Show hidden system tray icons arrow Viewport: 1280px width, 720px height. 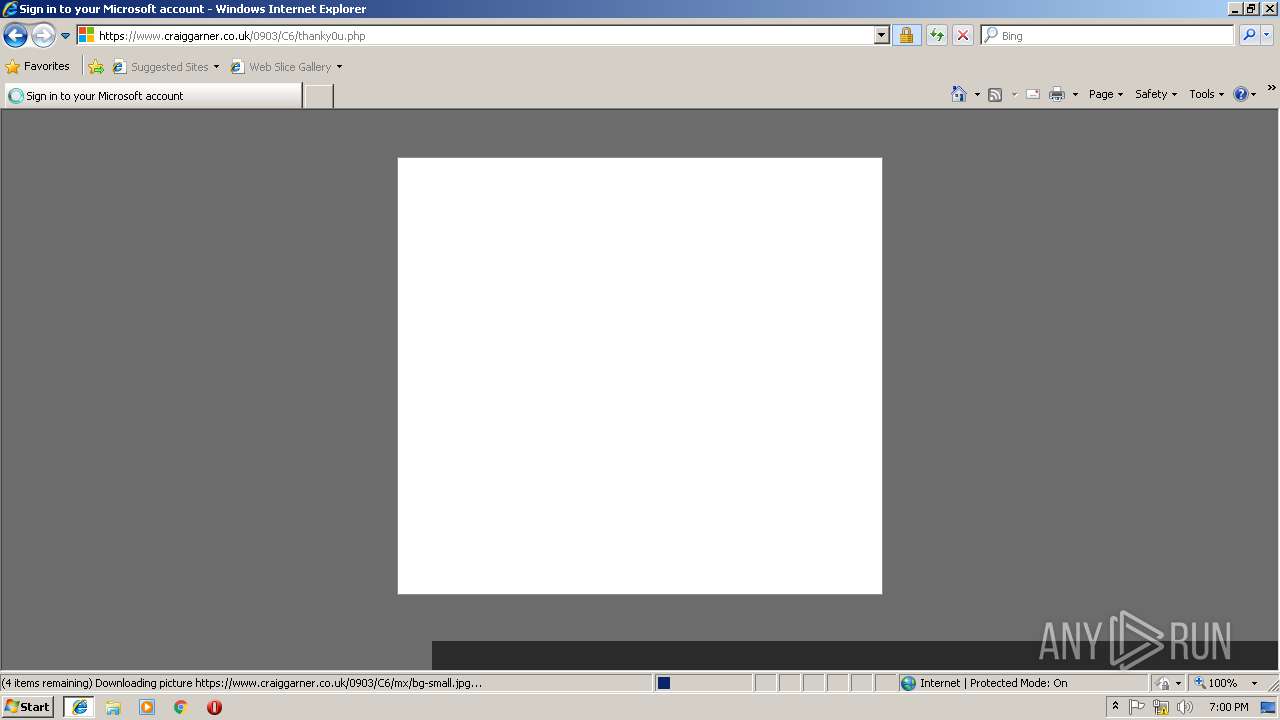point(1116,707)
